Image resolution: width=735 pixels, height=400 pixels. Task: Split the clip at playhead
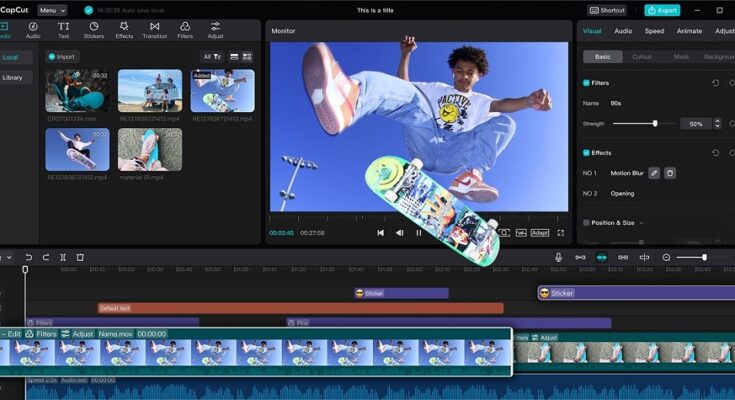coord(63,257)
